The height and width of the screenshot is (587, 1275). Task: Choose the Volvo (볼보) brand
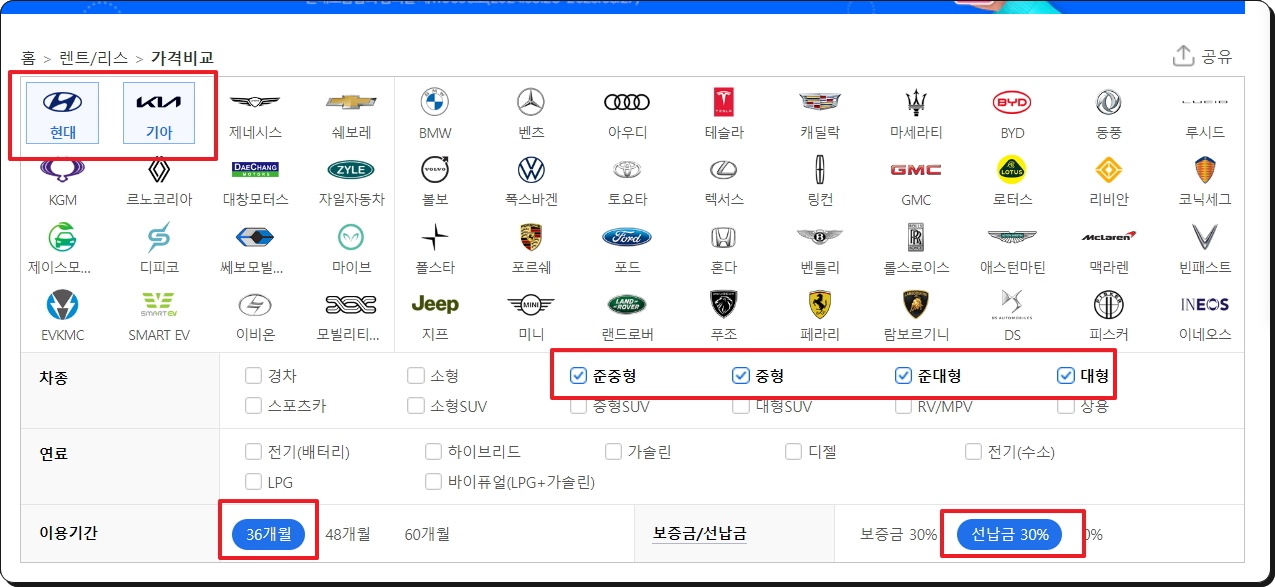[x=435, y=169]
